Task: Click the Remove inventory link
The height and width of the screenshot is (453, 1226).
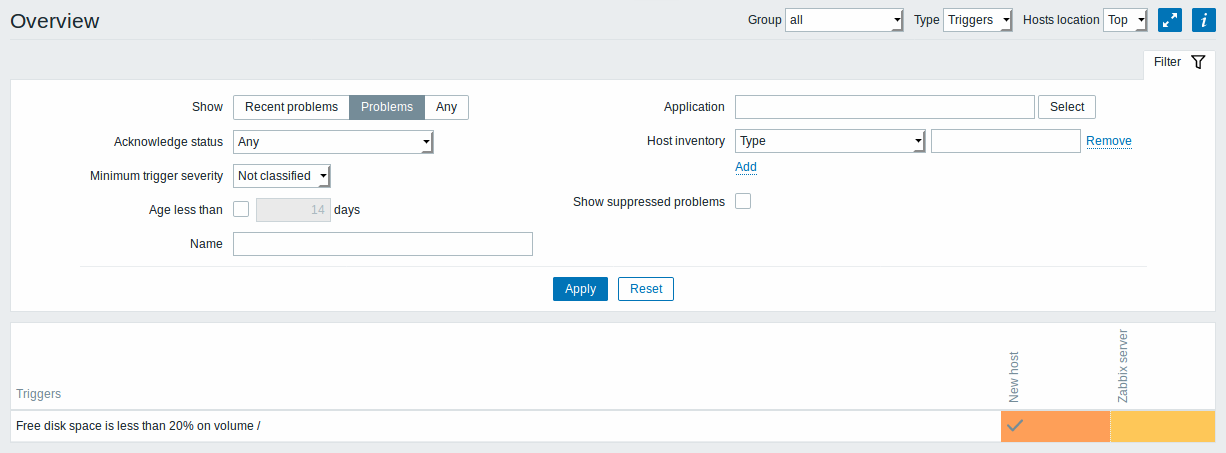Action: pos(1109,141)
